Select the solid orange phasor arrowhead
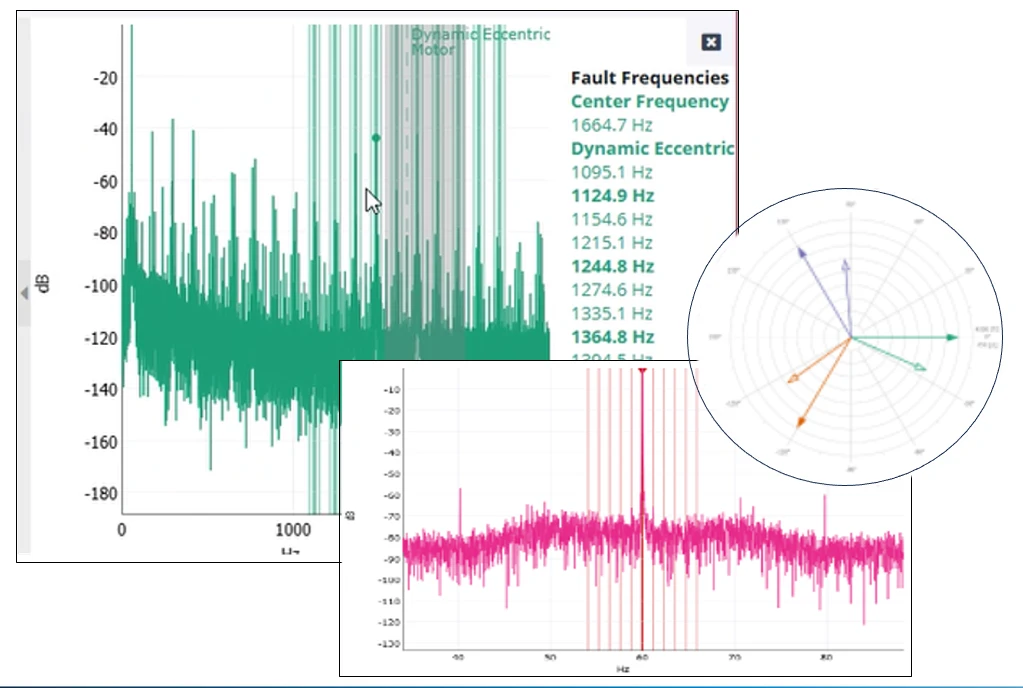This screenshot has width=1023, height=688. point(800,422)
